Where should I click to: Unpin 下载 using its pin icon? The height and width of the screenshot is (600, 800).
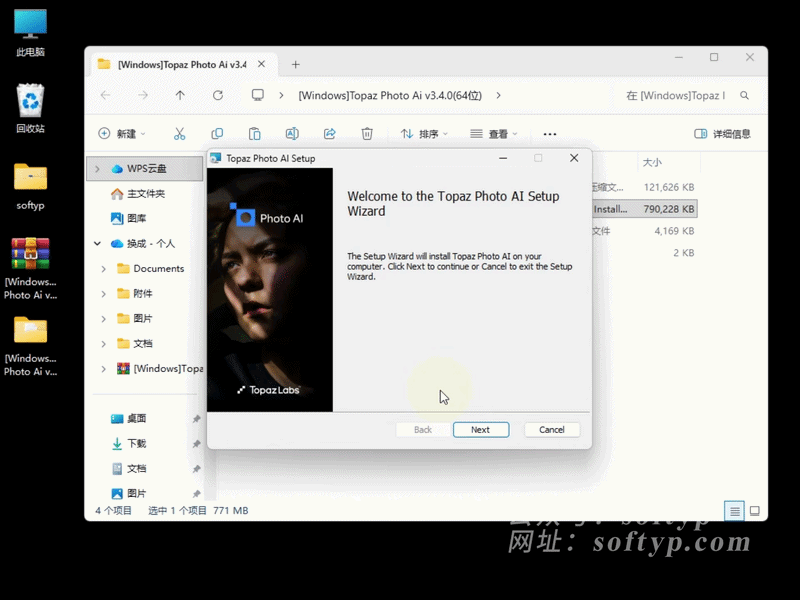[196, 444]
